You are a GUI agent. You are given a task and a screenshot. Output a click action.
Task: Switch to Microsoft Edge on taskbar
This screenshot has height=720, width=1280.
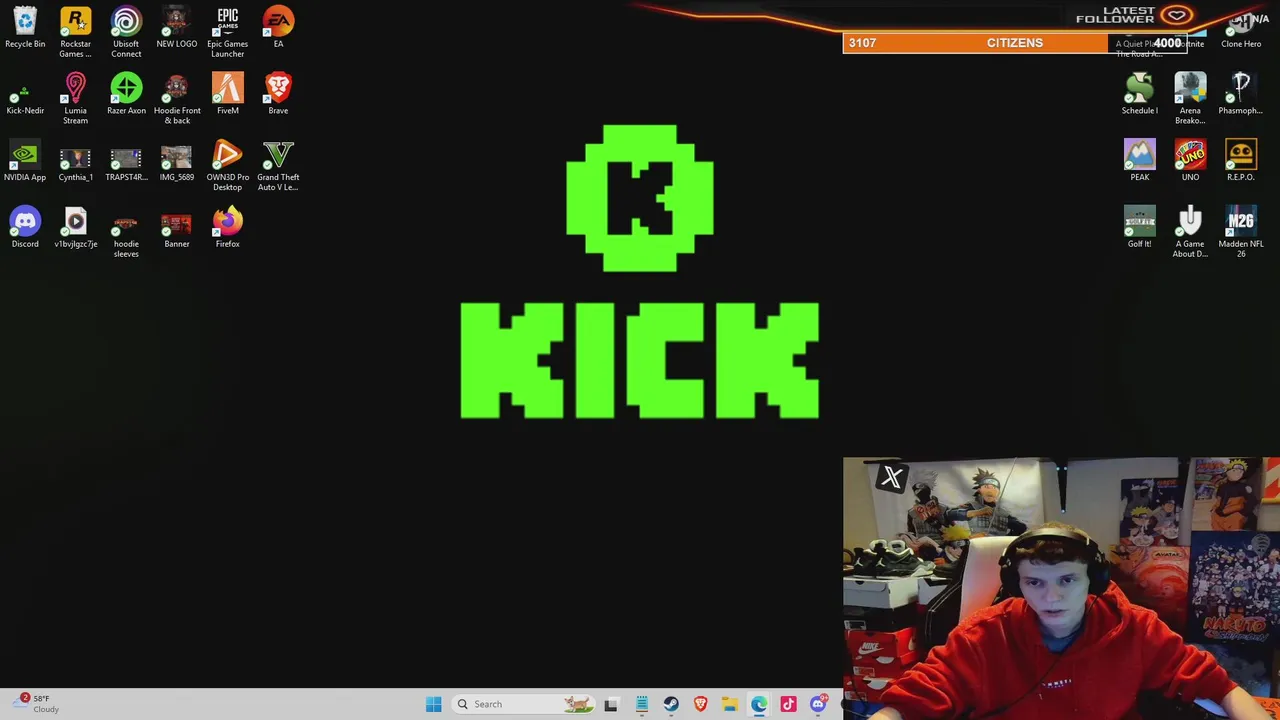(x=759, y=704)
